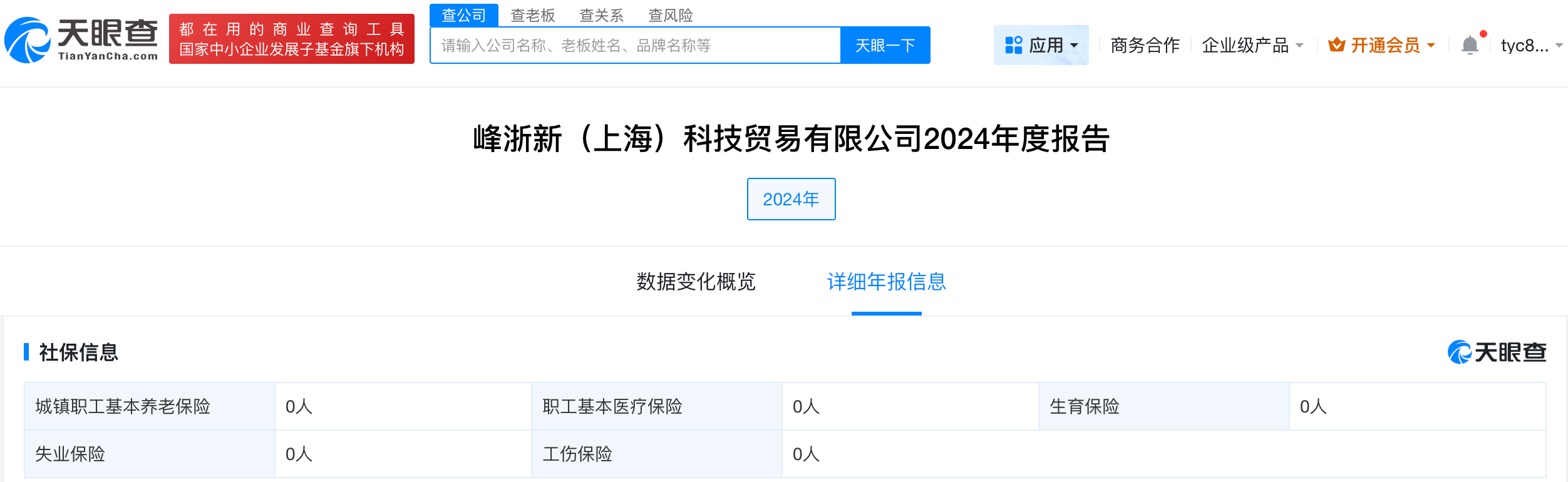The height and width of the screenshot is (482, 1568).
Task: Click the TianYanCha logo icon
Action: pos(28,41)
